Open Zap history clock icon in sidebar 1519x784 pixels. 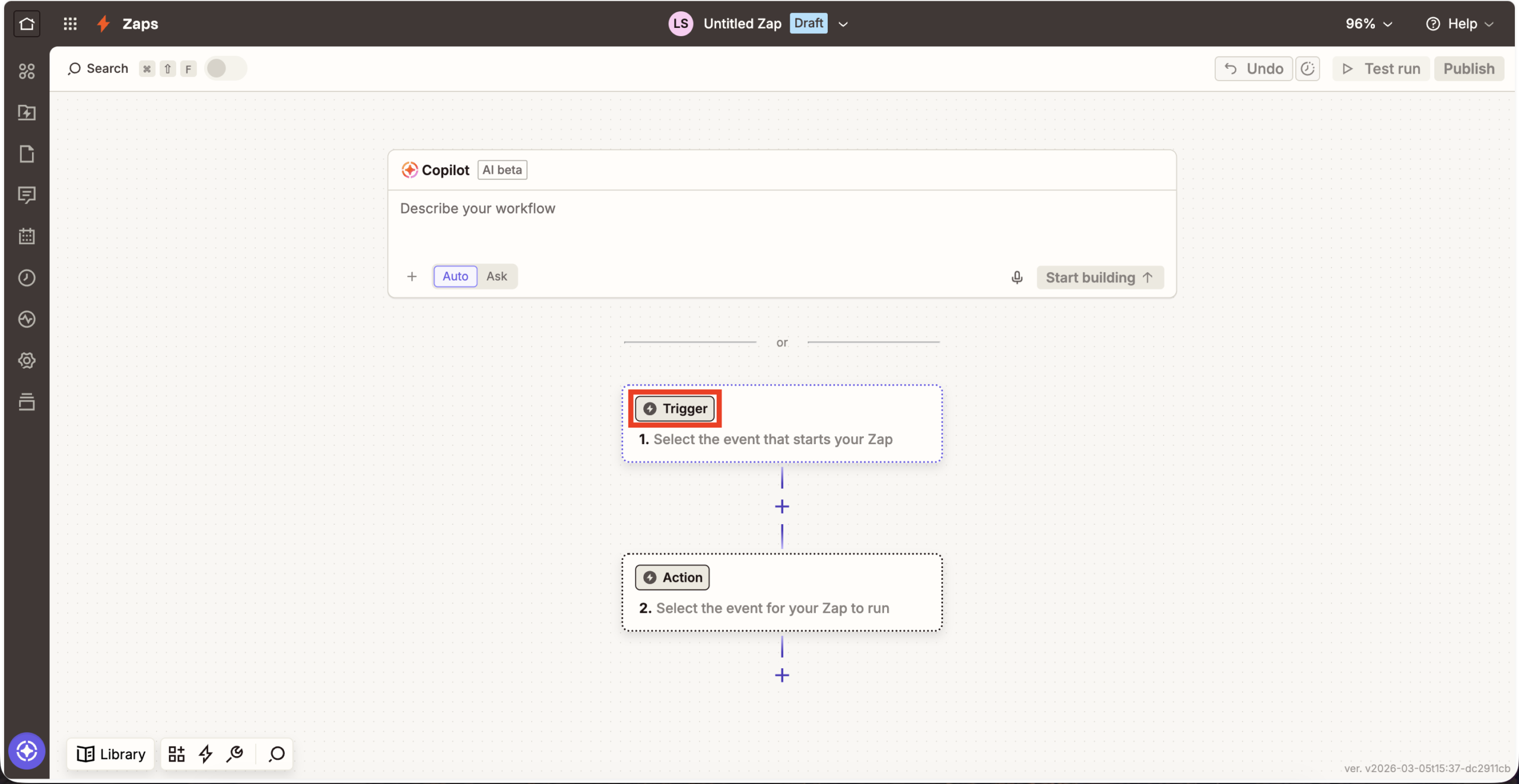point(27,278)
